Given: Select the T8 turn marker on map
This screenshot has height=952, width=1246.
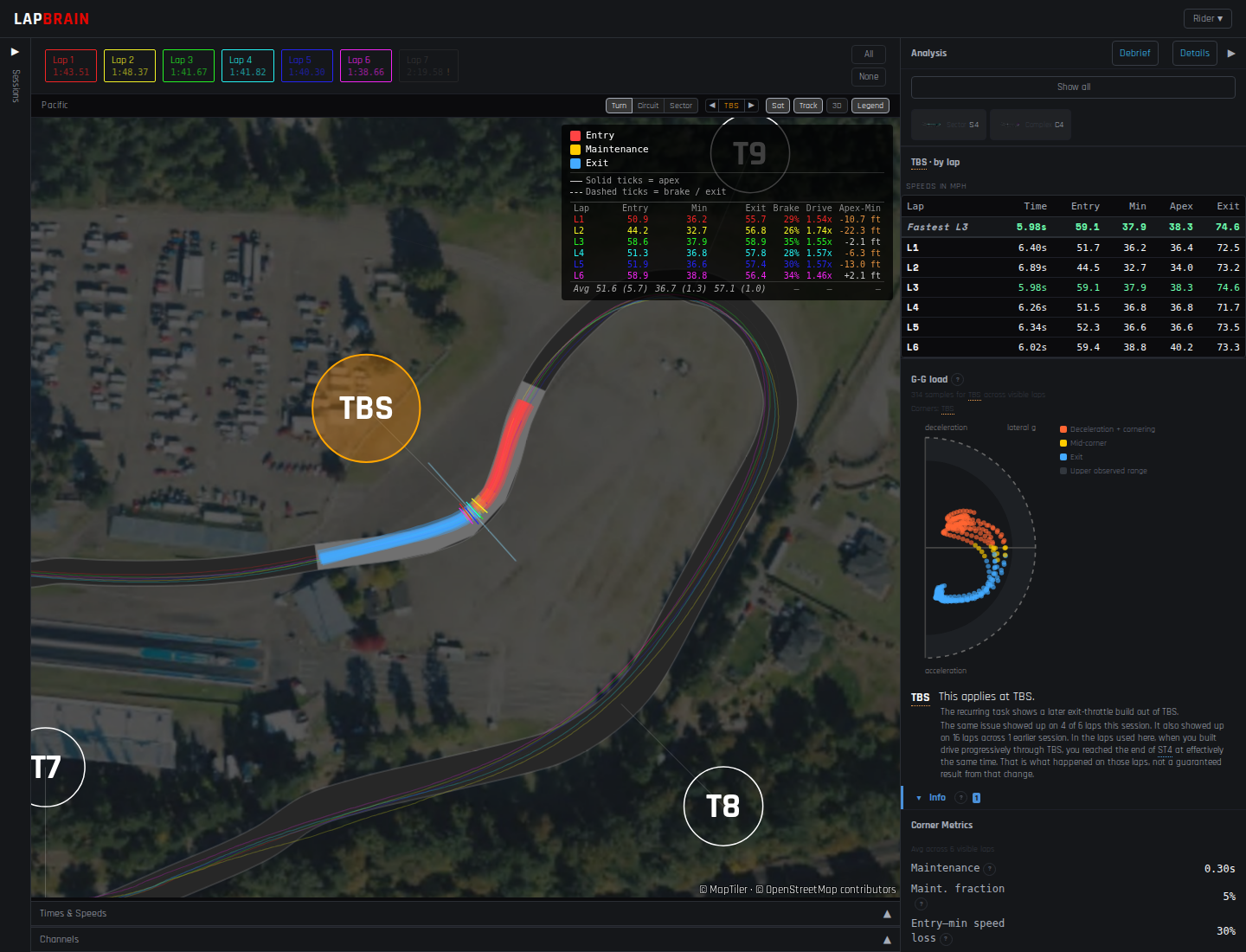Looking at the screenshot, I should click(723, 806).
